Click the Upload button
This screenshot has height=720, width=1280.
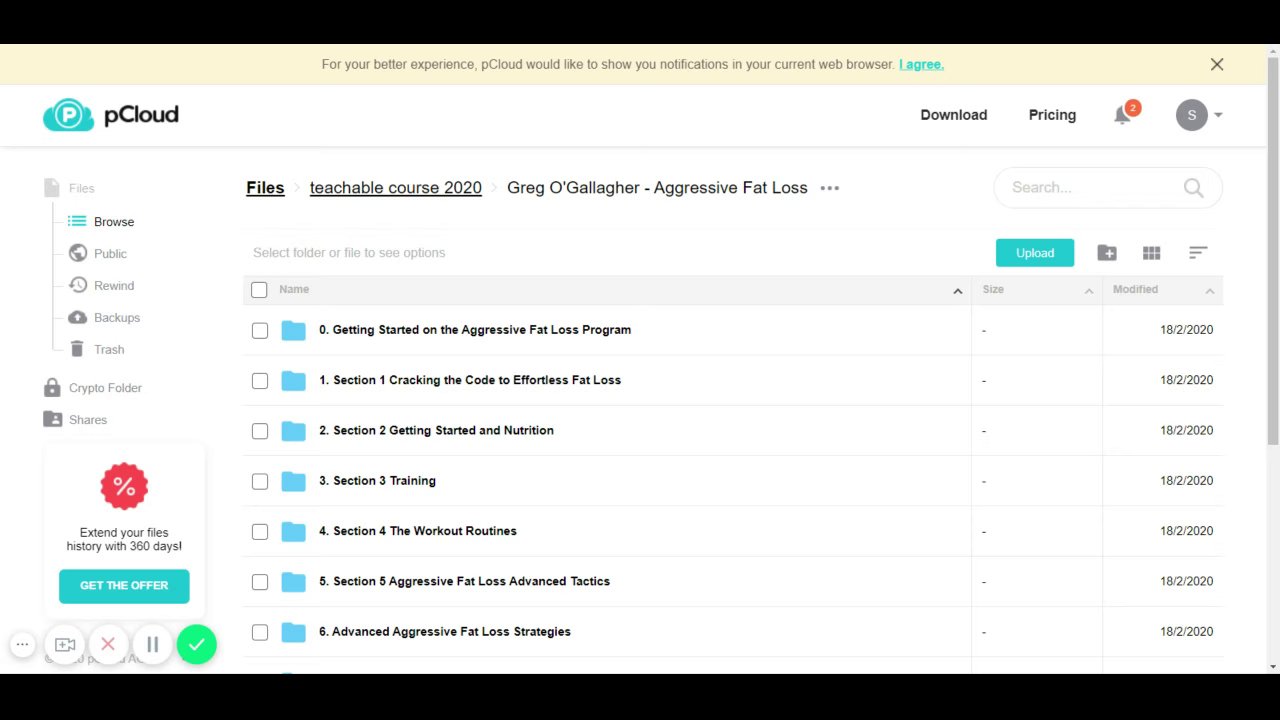pyautogui.click(x=1035, y=253)
